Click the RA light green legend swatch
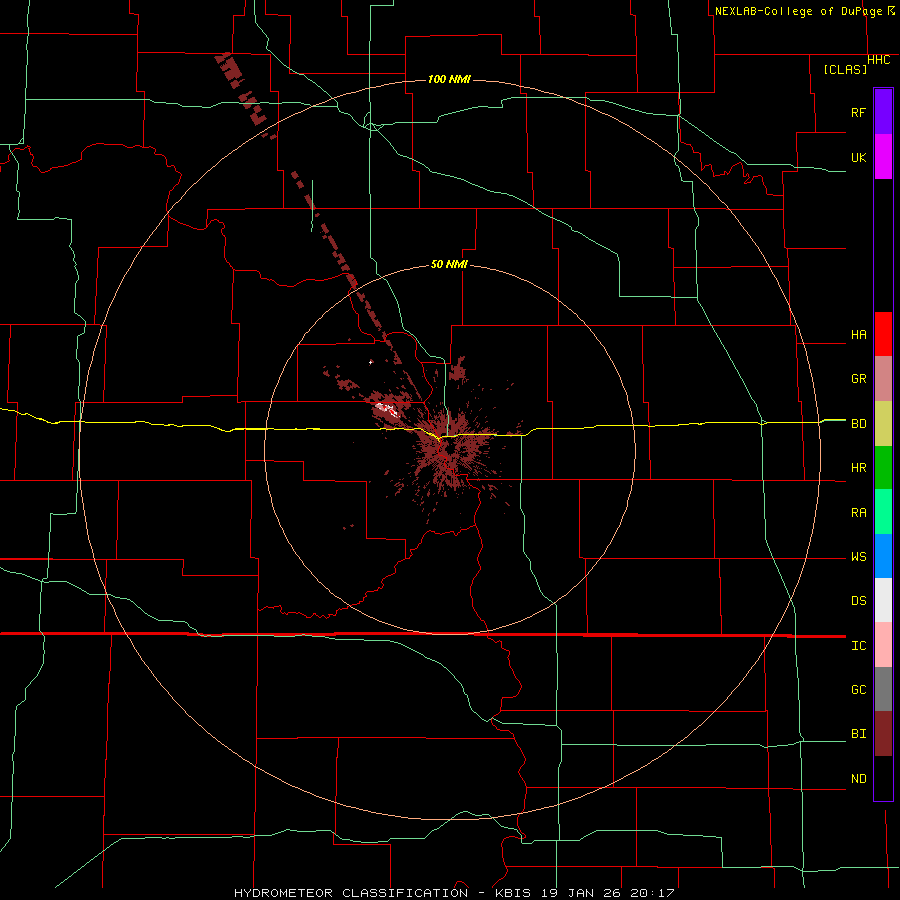The width and height of the screenshot is (900, 900). pos(883,512)
